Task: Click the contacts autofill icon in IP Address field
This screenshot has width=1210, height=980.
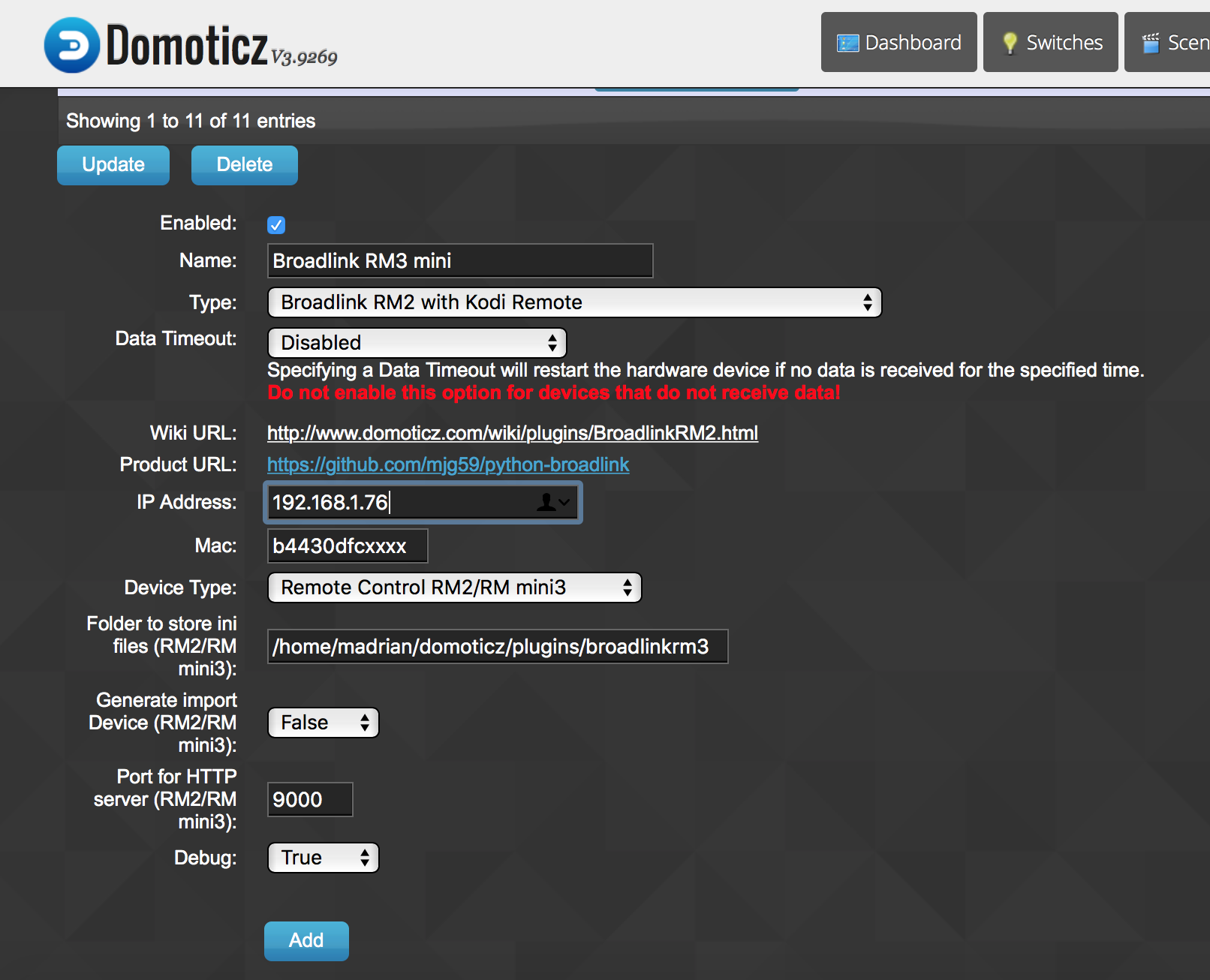Action: [553, 502]
